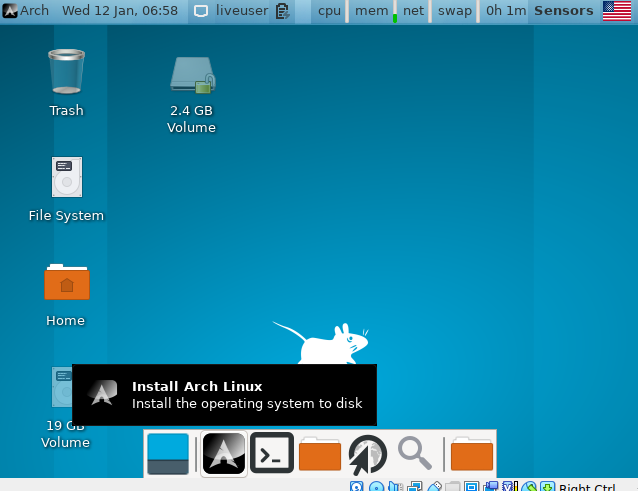This screenshot has height=491, width=638.
Task: Click the Show Desktop icon in dock
Action: (x=168, y=454)
